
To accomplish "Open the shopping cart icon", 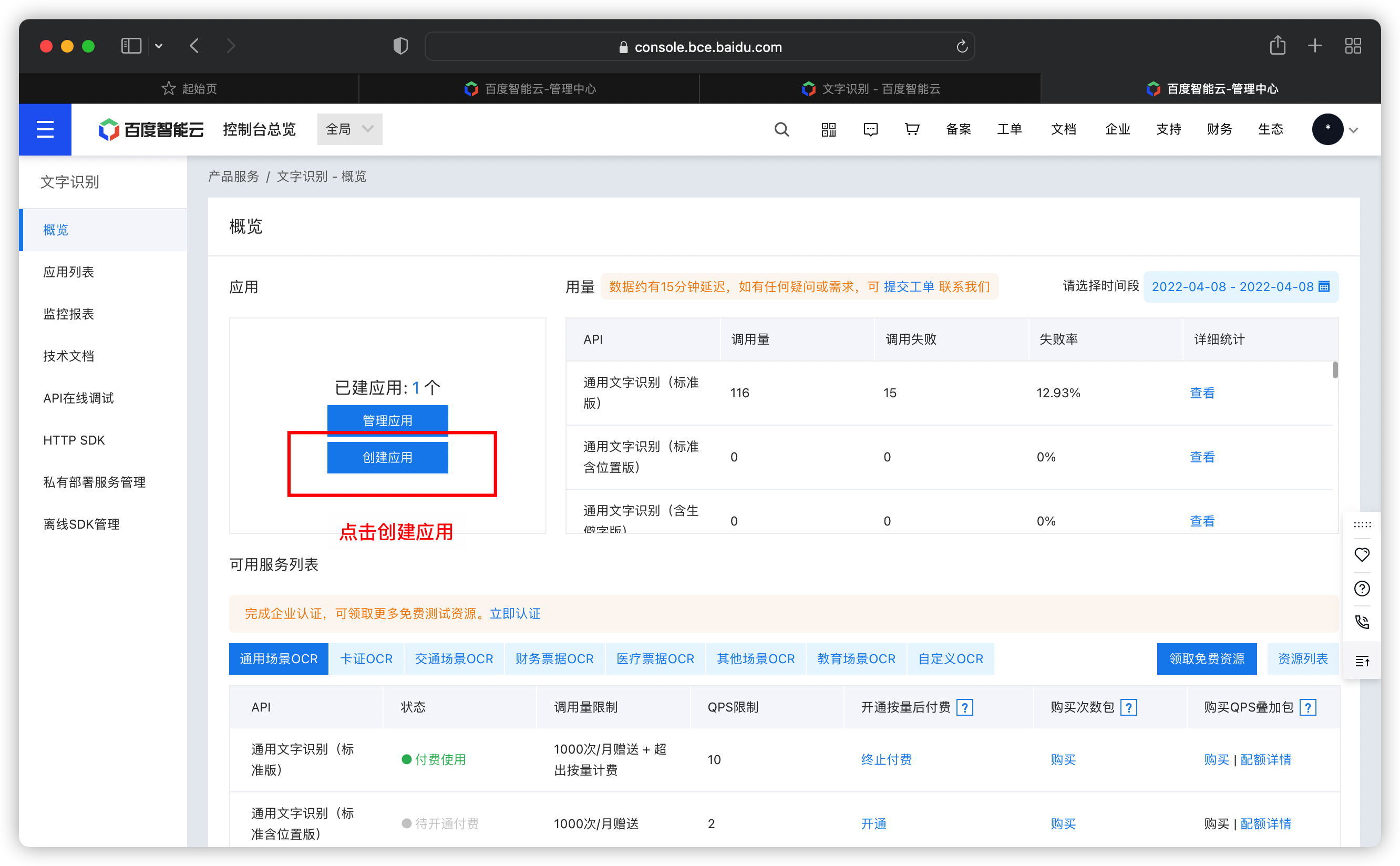I will [912, 129].
